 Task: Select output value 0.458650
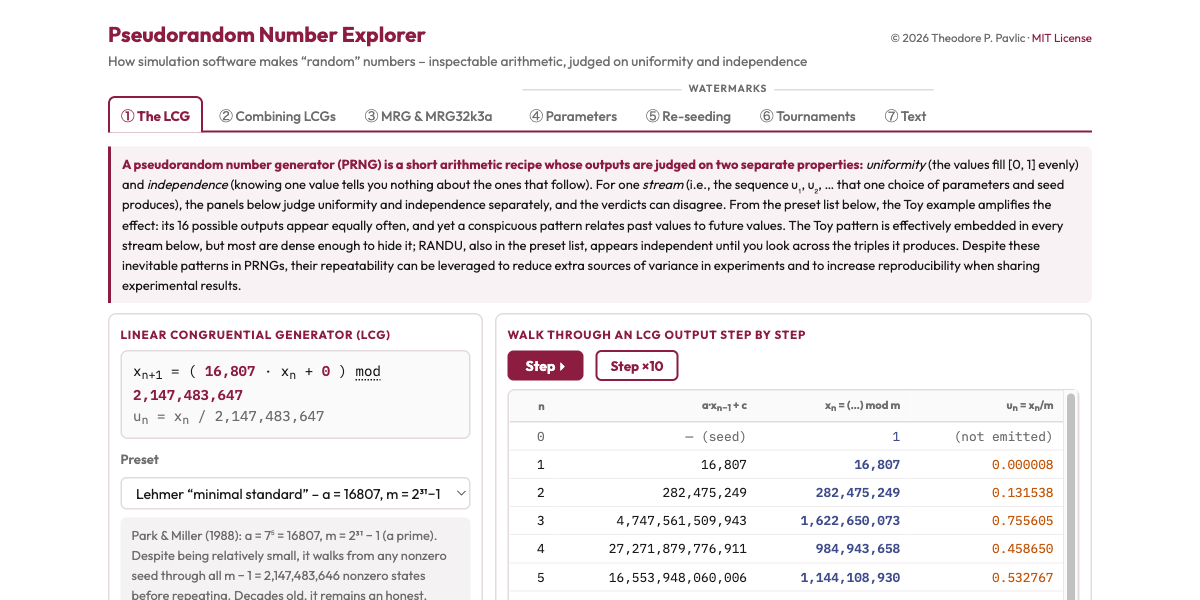coord(1022,549)
